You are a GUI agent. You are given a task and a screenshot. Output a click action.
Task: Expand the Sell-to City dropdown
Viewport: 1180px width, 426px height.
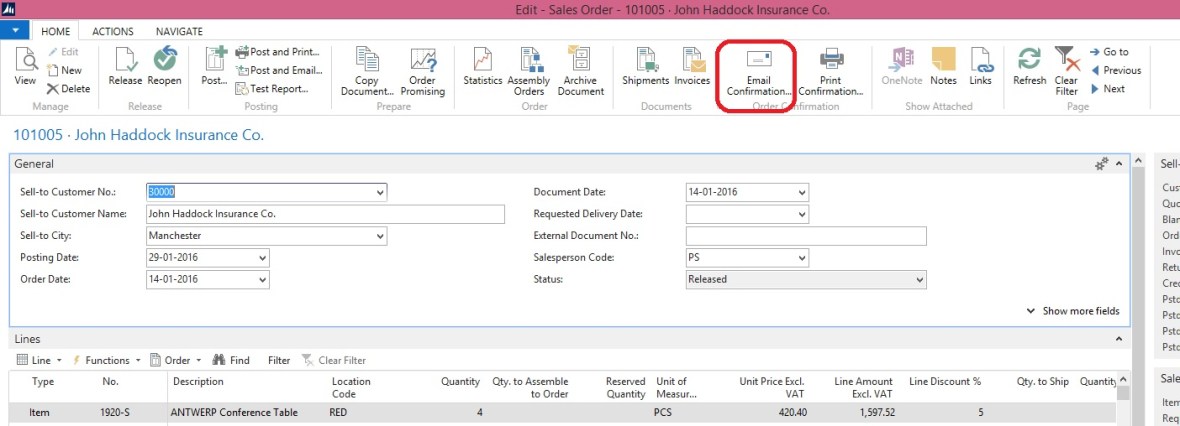379,236
